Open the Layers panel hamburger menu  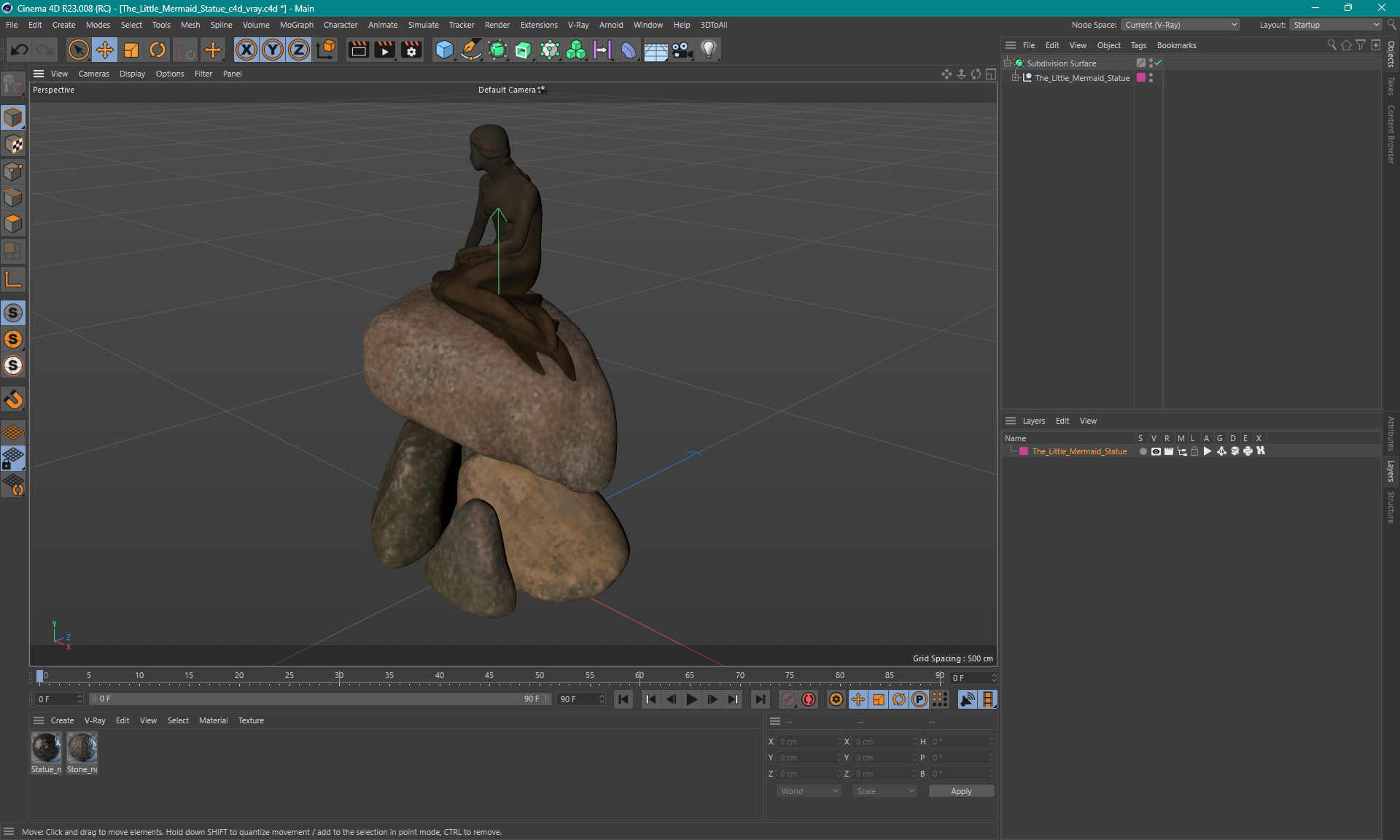coord(1011,421)
